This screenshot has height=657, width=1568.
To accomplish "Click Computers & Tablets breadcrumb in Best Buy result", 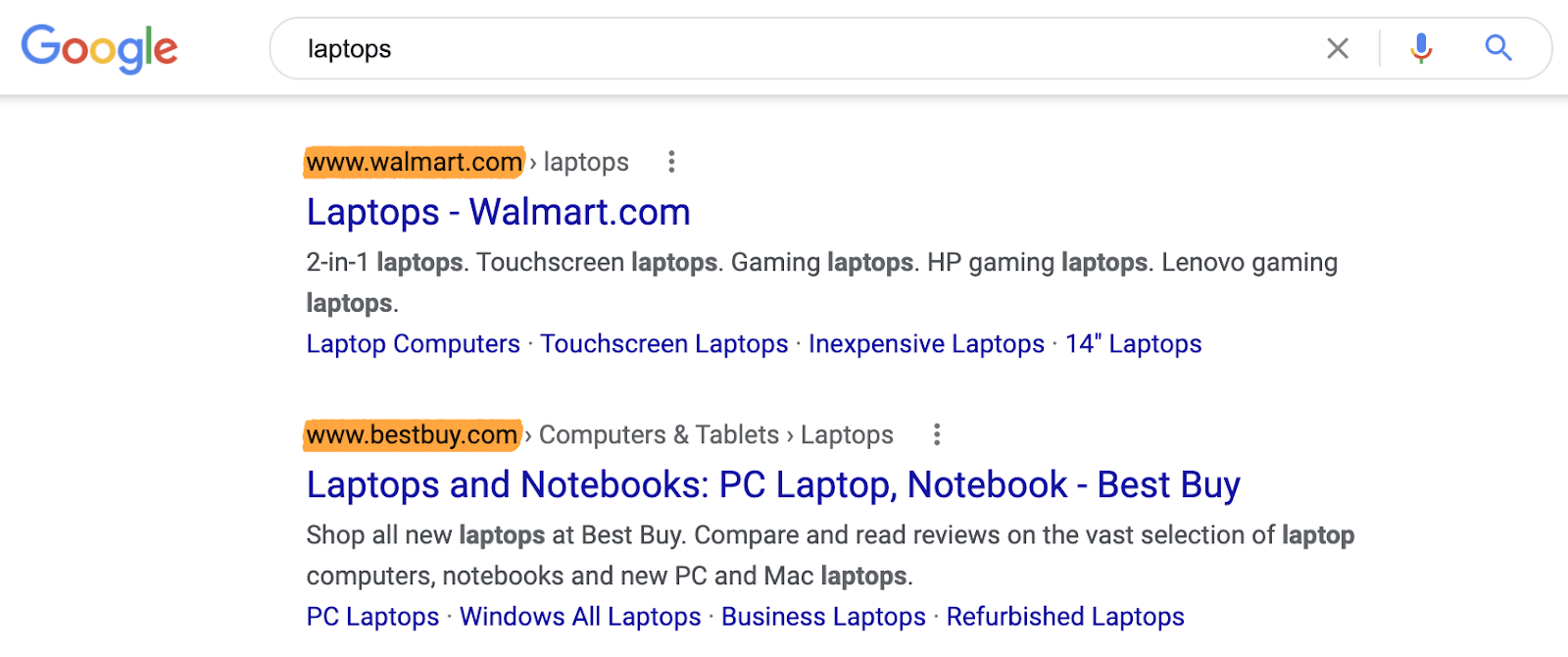I will (x=659, y=434).
